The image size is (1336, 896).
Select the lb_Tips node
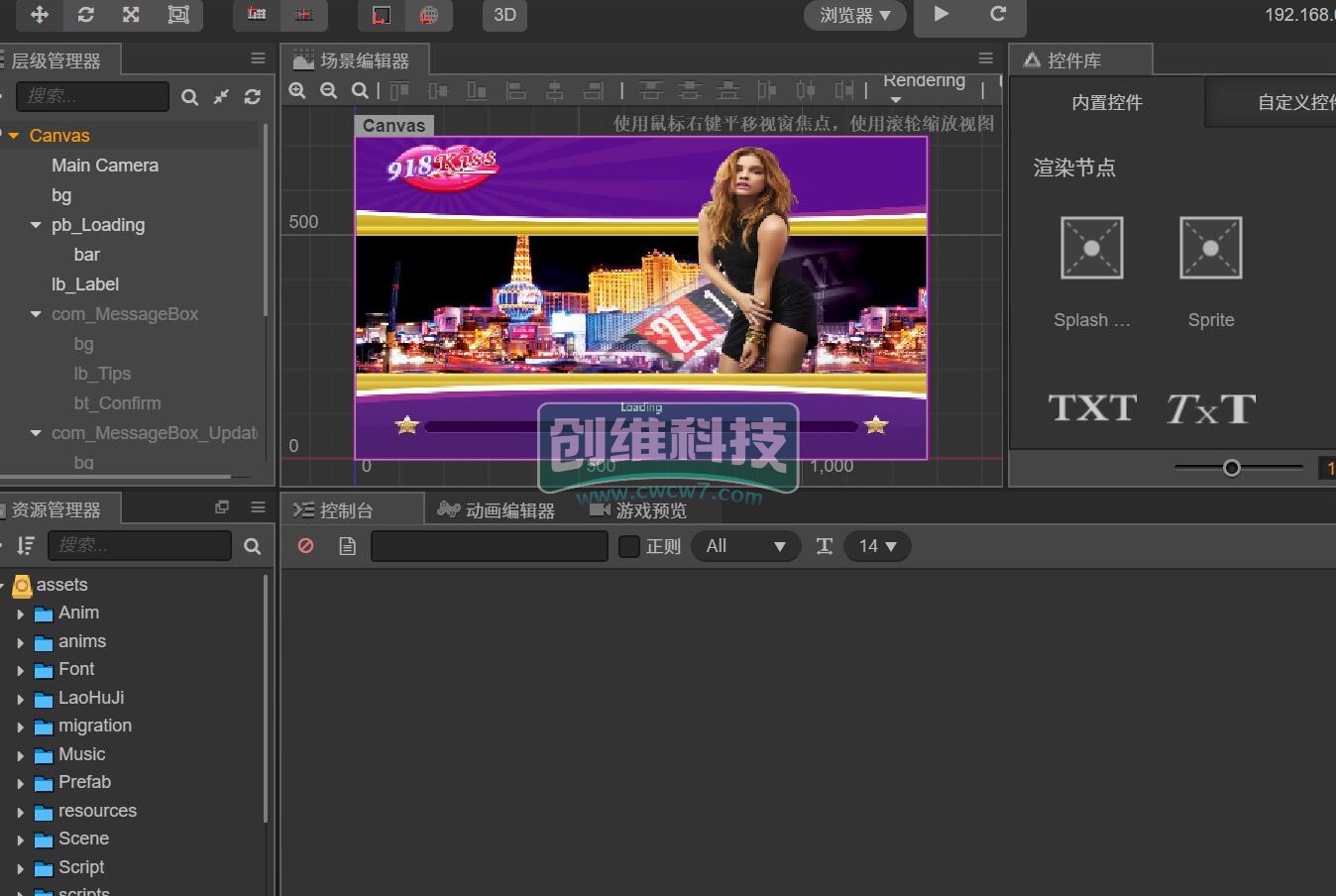pos(102,374)
